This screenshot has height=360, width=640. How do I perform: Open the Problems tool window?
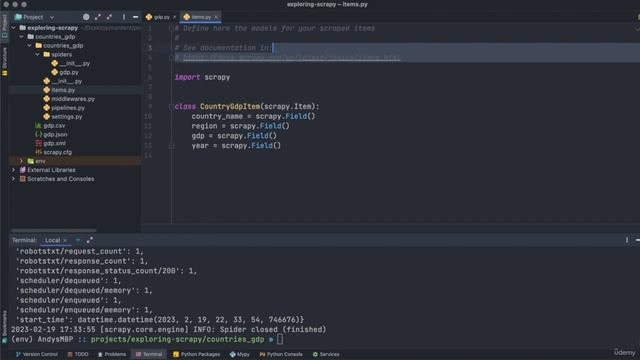[x=112, y=354]
